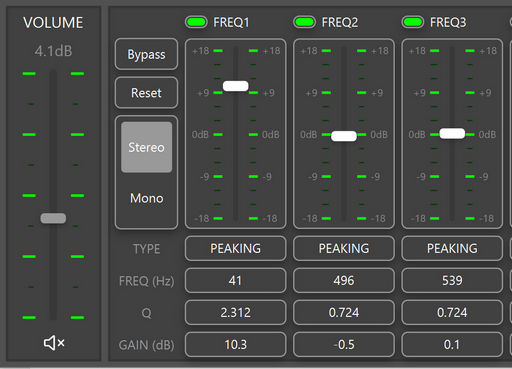Click the FREQ3 frequency field showing 539

point(452,280)
